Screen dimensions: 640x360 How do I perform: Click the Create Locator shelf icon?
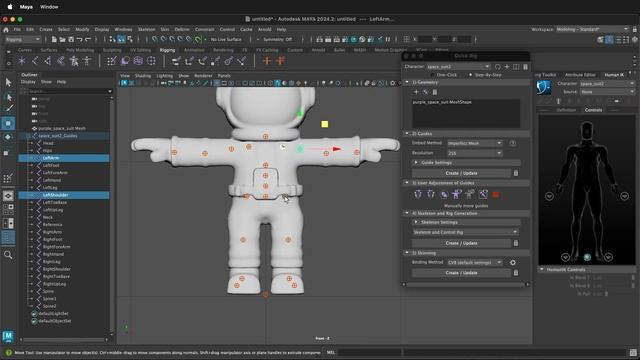click(x=22, y=61)
